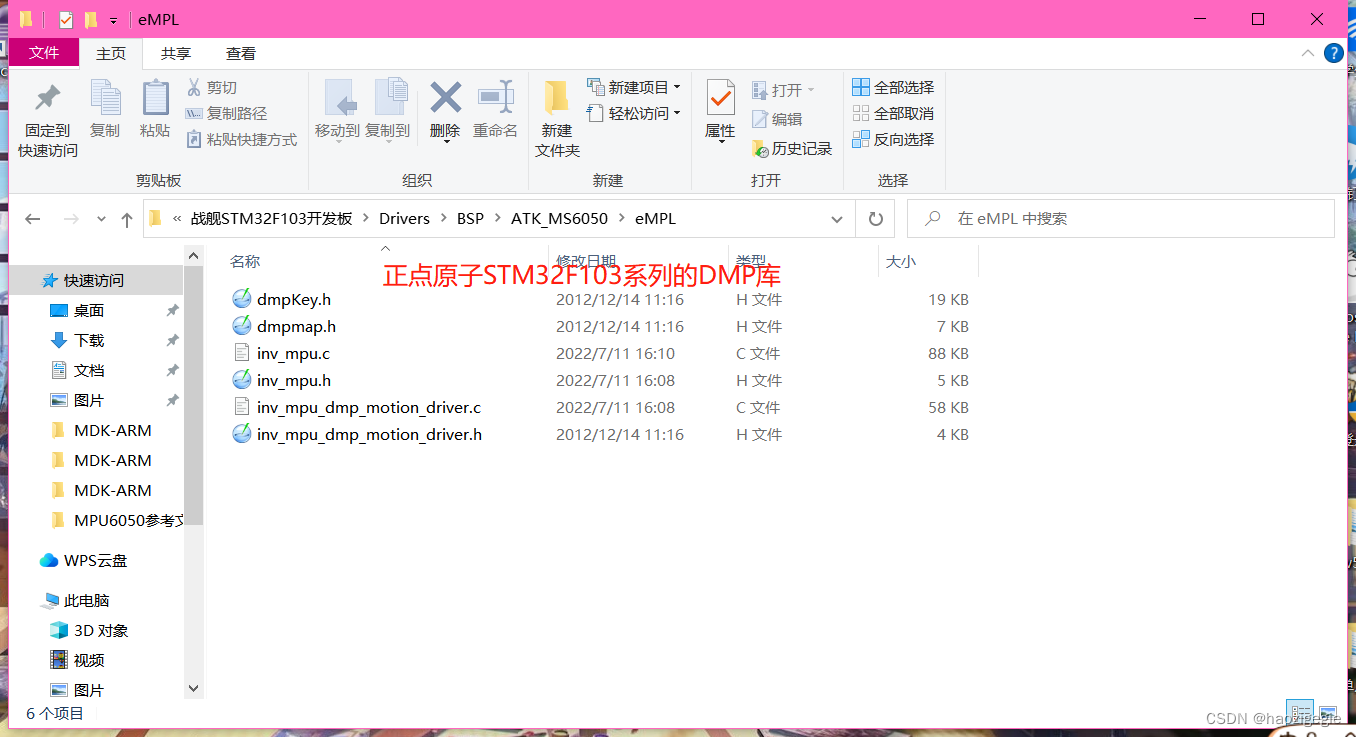The width and height of the screenshot is (1356, 737).
Task: Click Invert selection (反向选择)
Action: coord(893,139)
